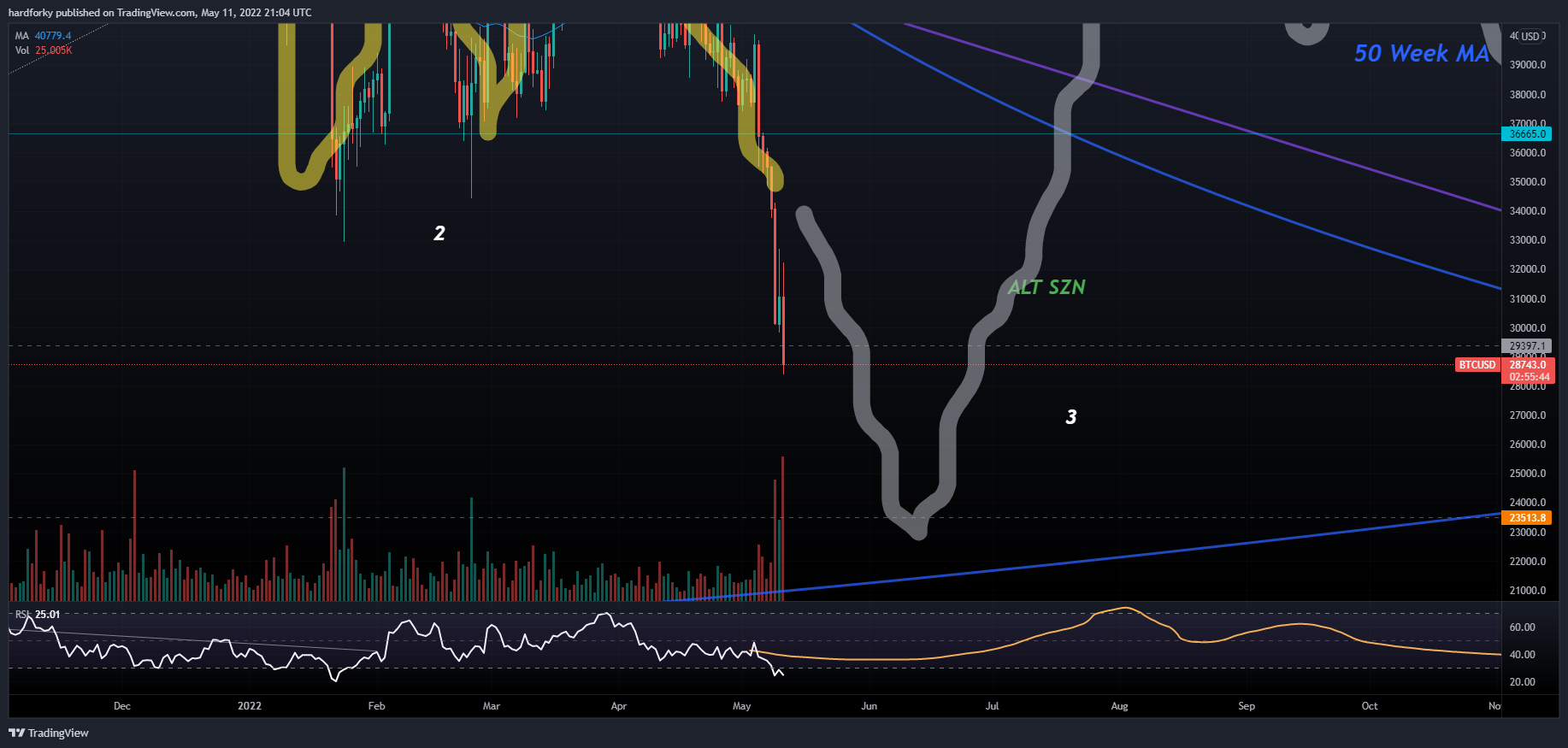The image size is (1568, 748).
Task: Click the Aug label on time axis
Action: [1120, 706]
